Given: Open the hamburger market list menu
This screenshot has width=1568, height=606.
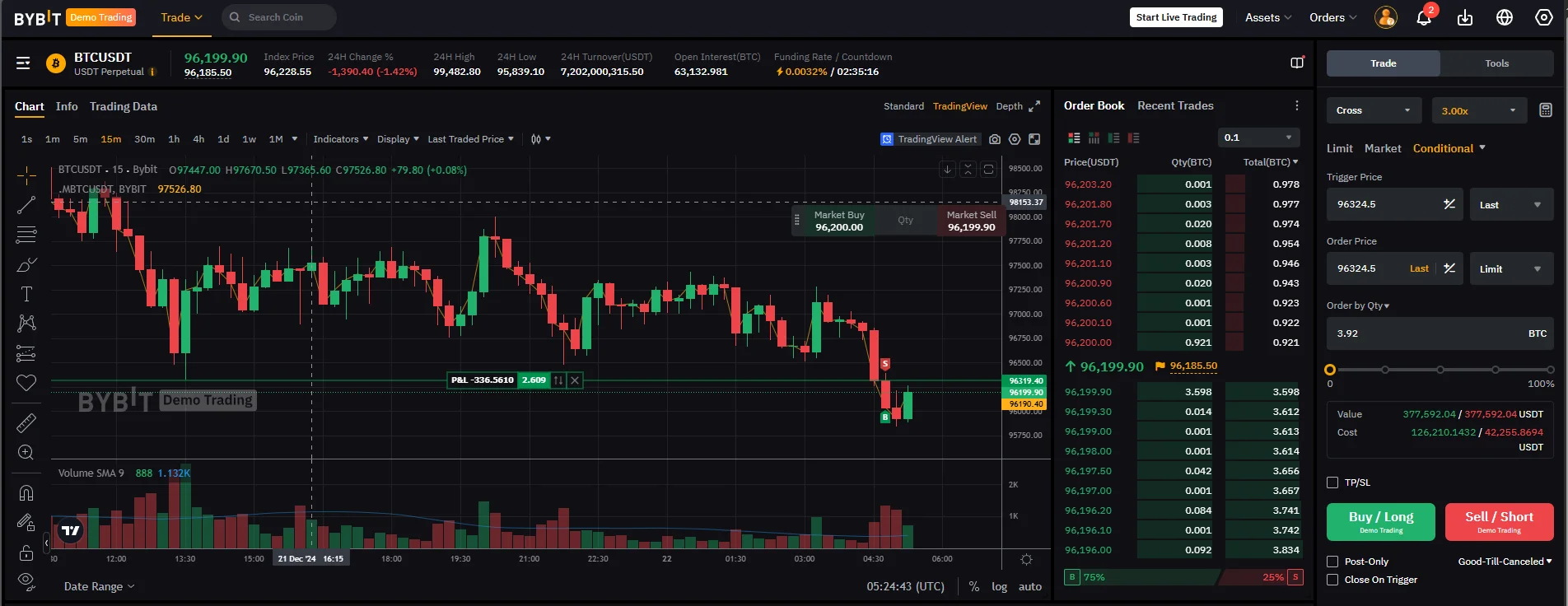Looking at the screenshot, I should (x=23, y=63).
